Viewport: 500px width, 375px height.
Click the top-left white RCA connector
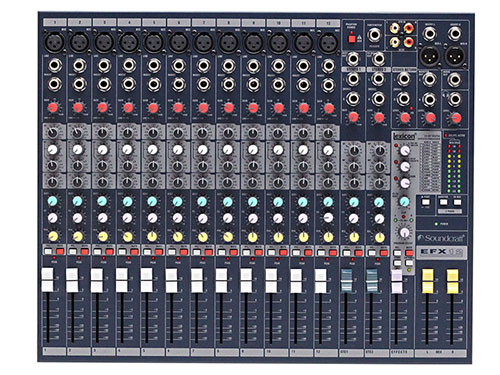tap(395, 28)
